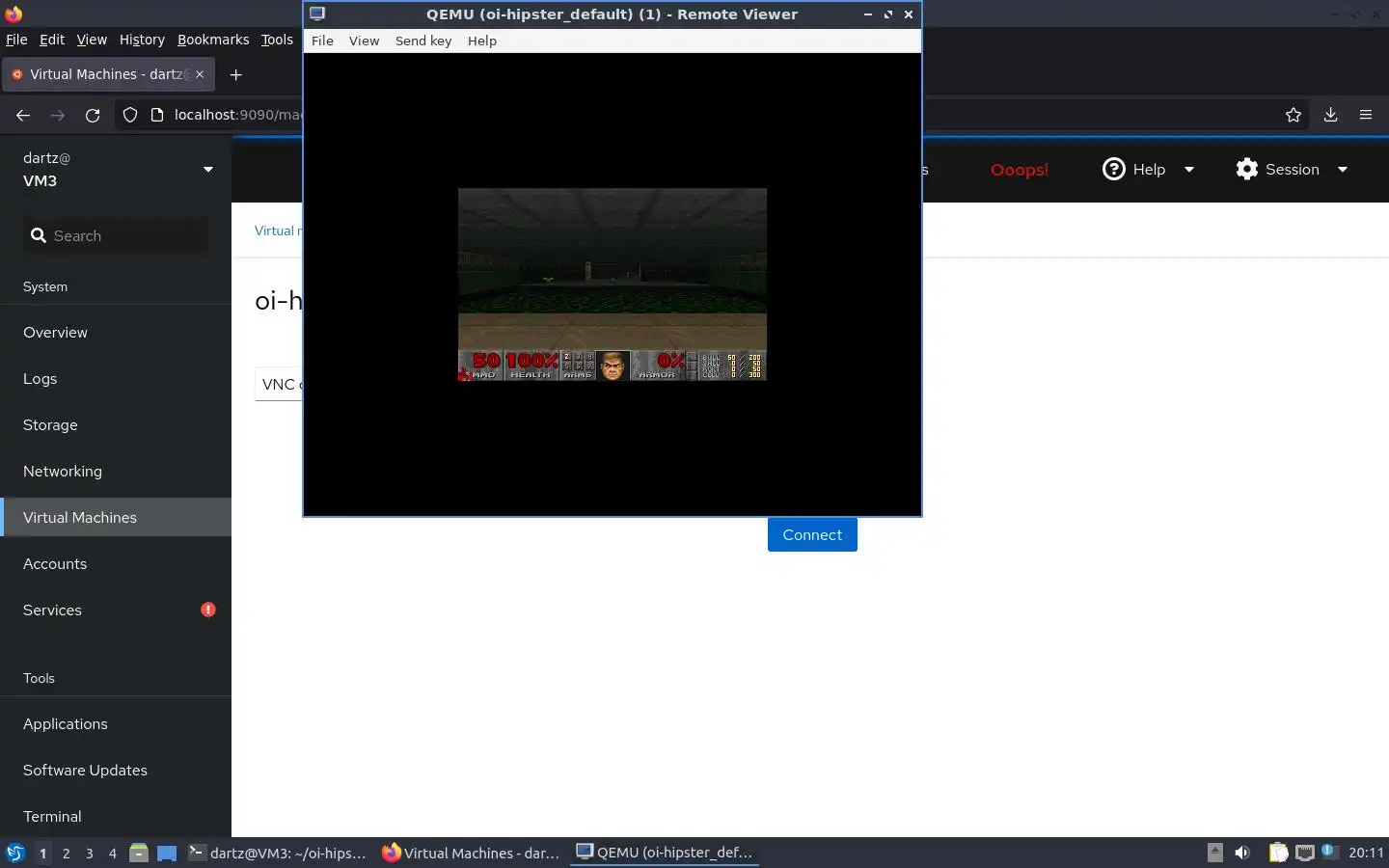Open the Send key menu in Remote Viewer

click(422, 41)
